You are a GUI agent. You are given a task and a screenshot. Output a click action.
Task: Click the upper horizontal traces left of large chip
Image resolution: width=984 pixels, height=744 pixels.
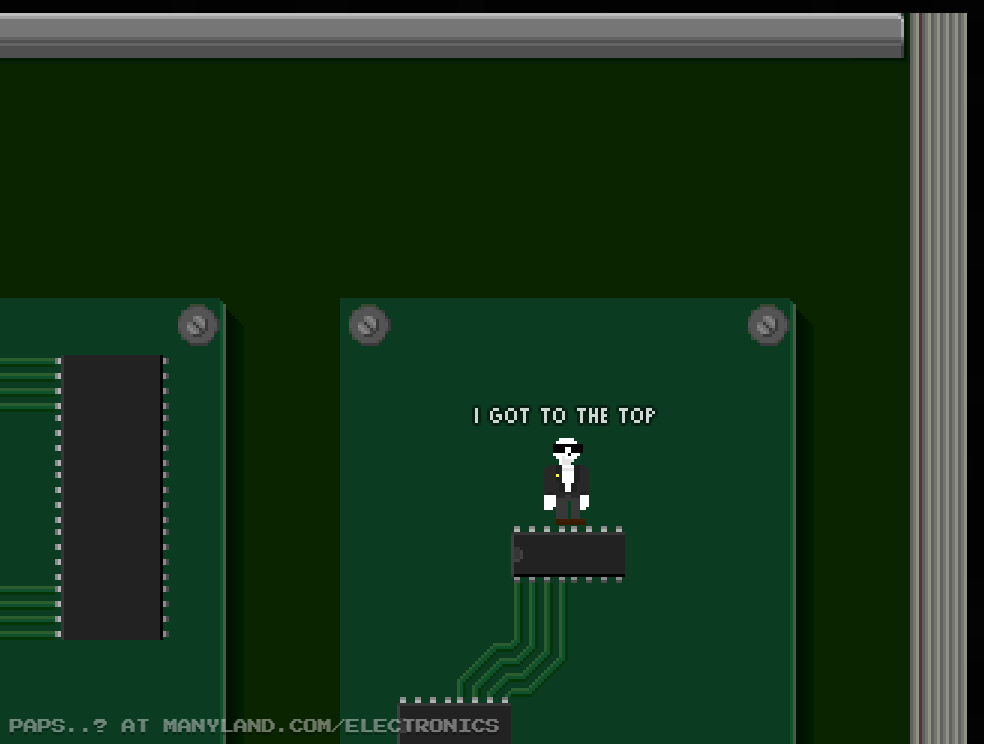click(28, 385)
